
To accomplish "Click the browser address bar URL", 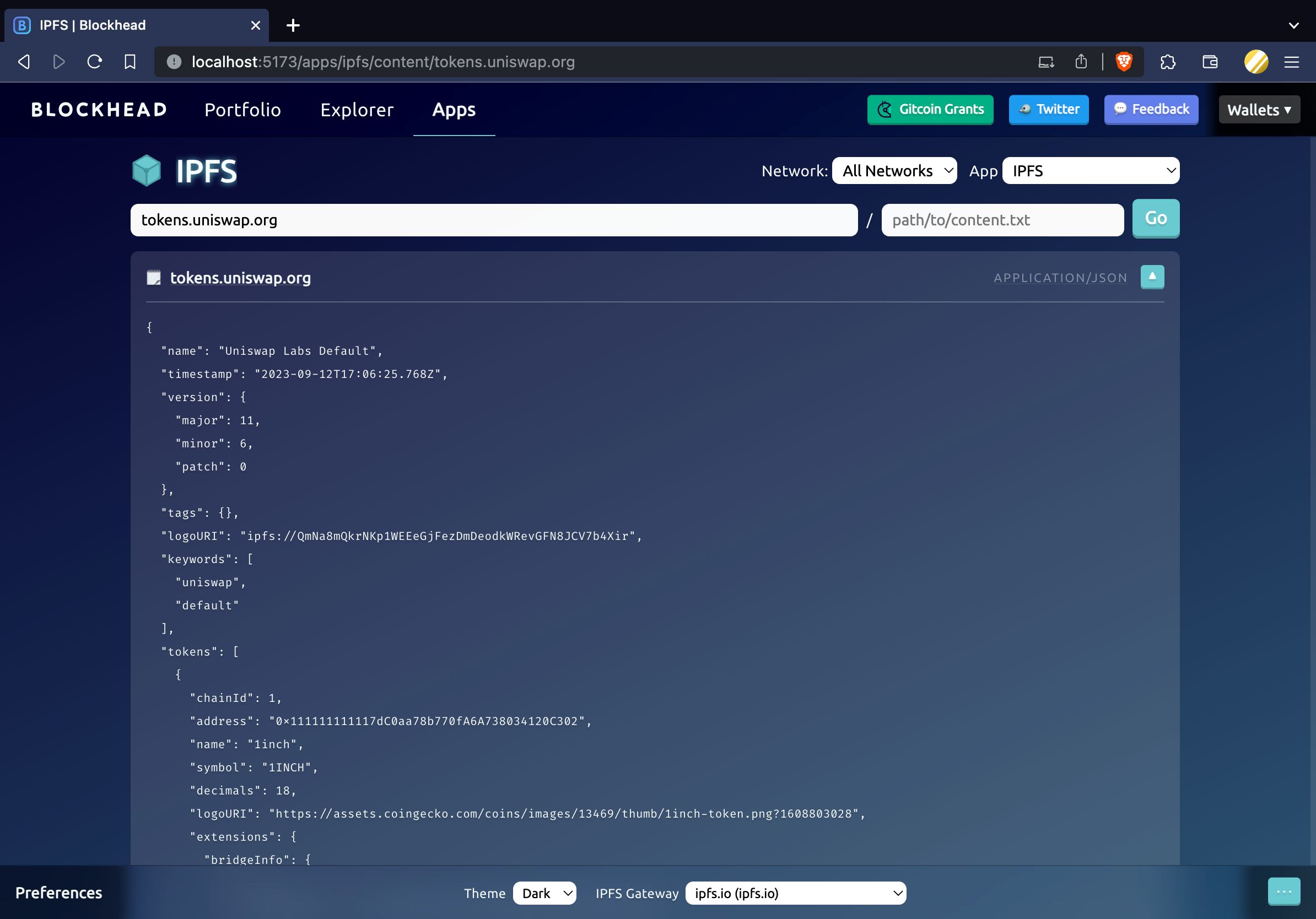I will point(383,62).
